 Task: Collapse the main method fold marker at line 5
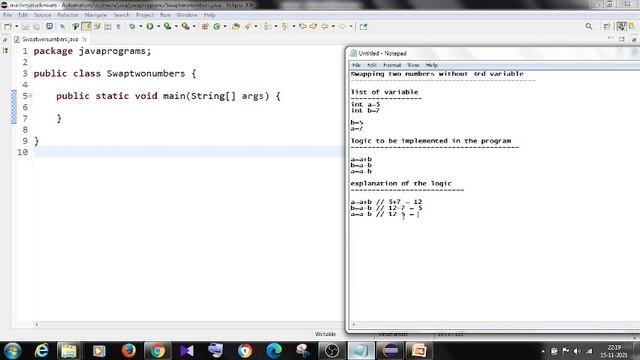click(x=31, y=96)
